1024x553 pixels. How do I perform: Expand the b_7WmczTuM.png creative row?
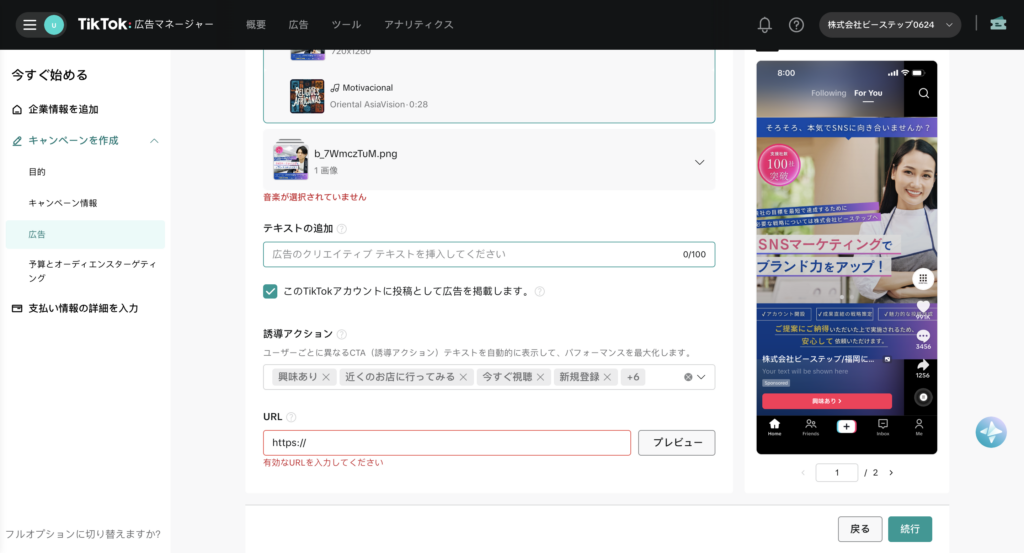coord(699,162)
